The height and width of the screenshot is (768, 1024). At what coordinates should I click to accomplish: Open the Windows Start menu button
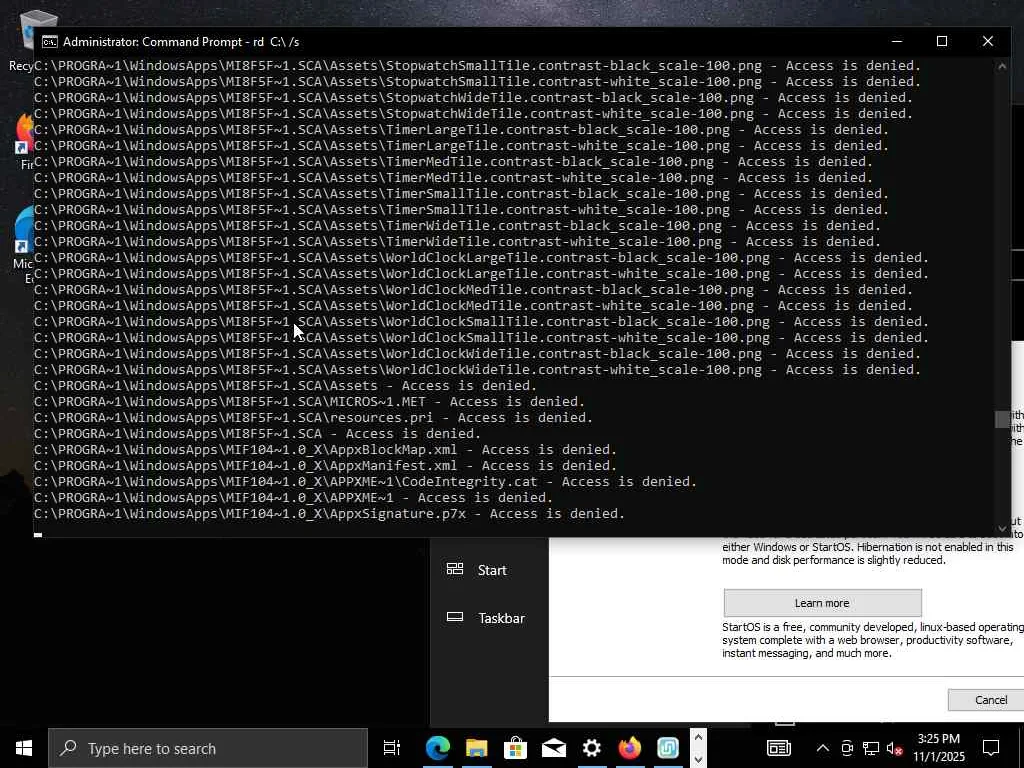[x=24, y=748]
